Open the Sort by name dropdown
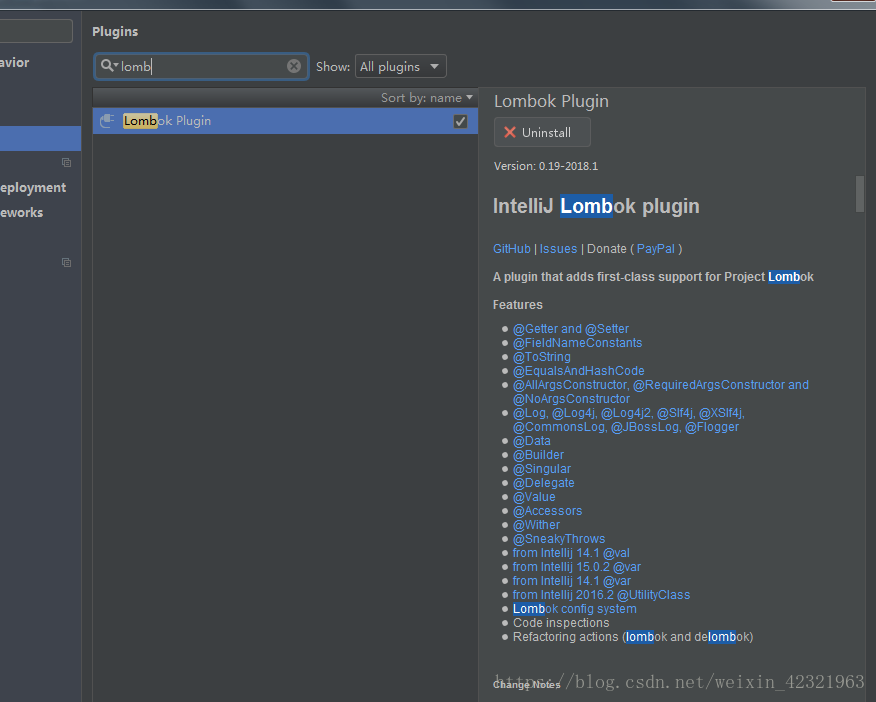Viewport: 876px width, 702px height. coord(427,98)
